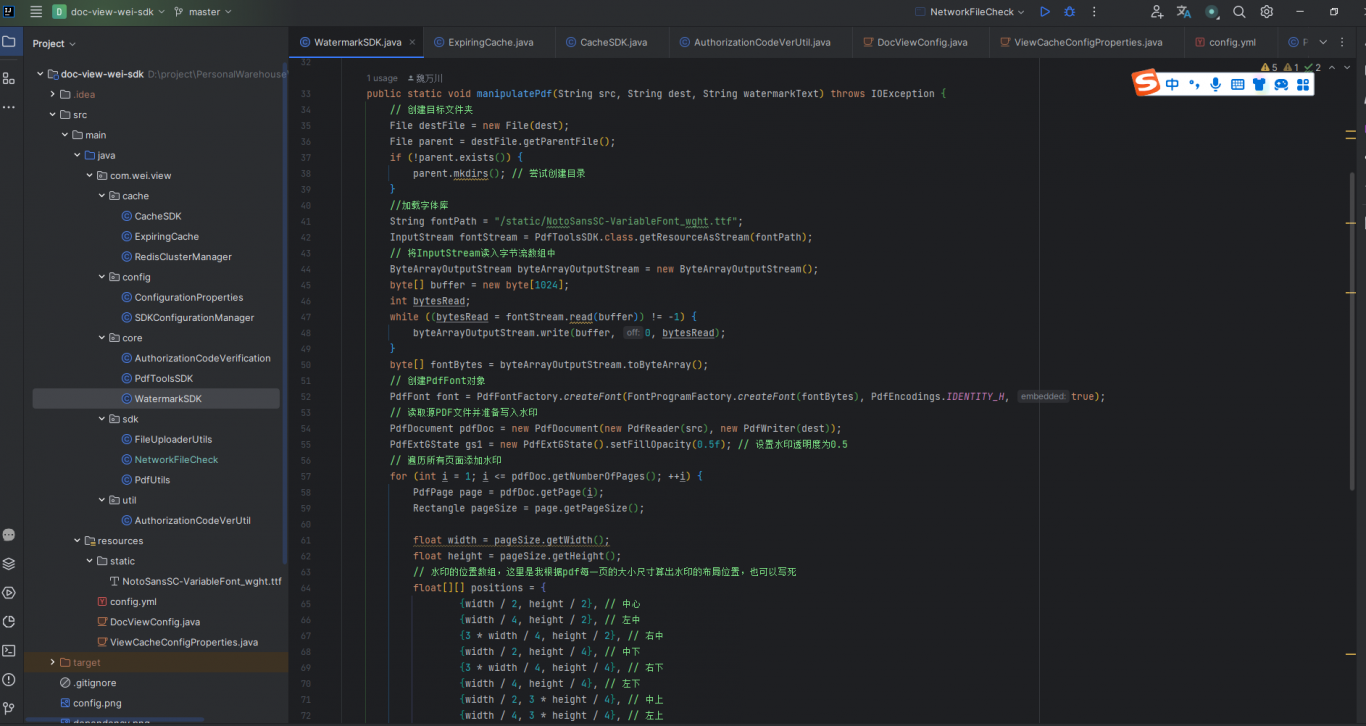Select .gitignore file in tree
Screen dimensions: 1366x726
point(94,683)
